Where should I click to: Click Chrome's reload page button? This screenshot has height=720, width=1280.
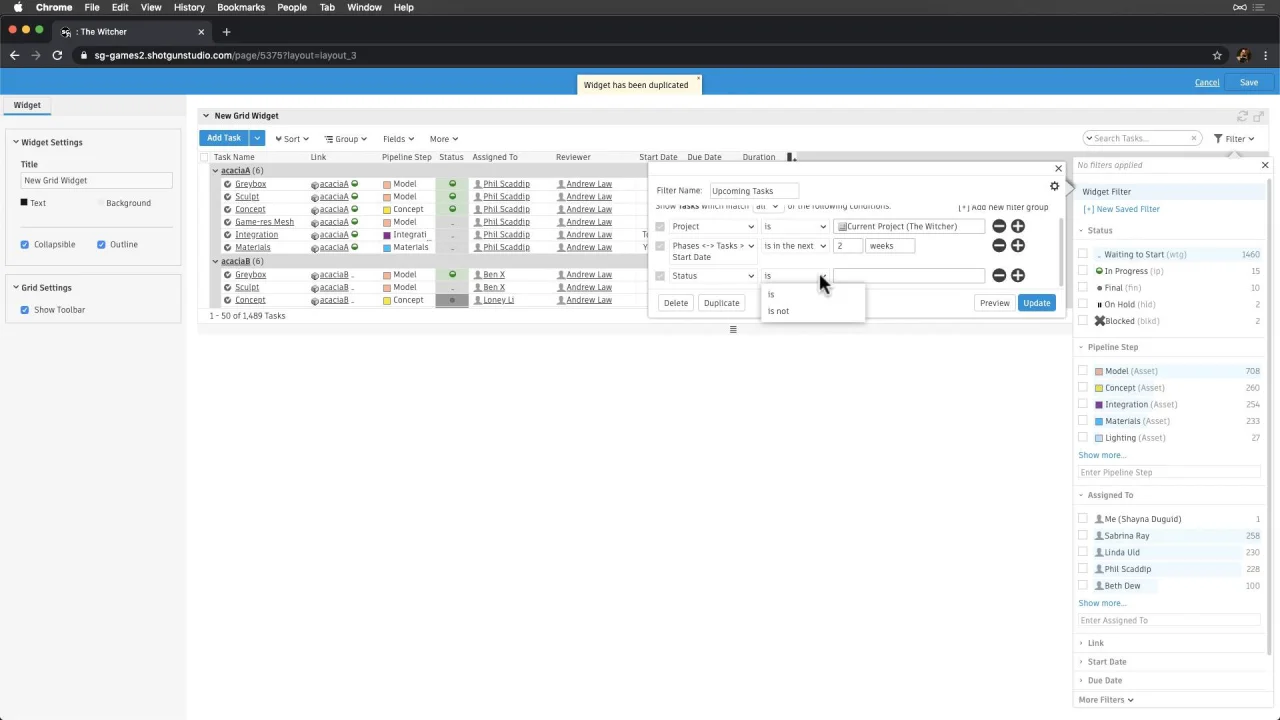tap(57, 55)
